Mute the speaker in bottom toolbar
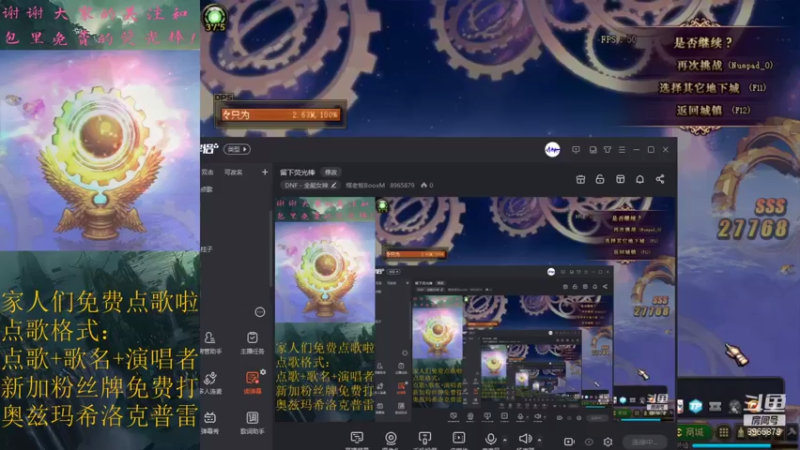The image size is (800, 450). coord(524,439)
